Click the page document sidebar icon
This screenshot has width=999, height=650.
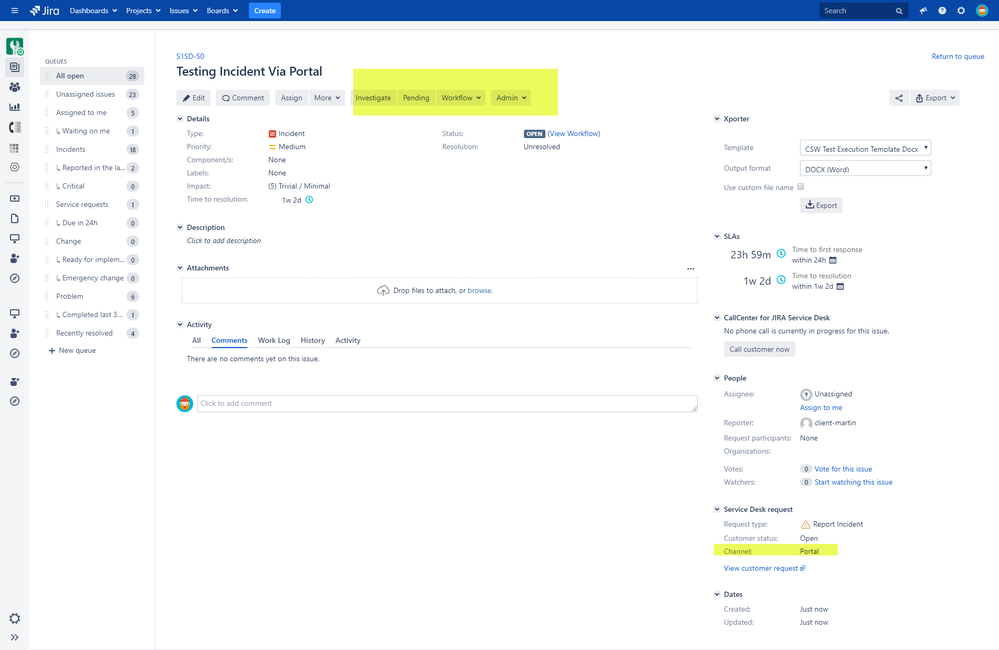(15, 219)
